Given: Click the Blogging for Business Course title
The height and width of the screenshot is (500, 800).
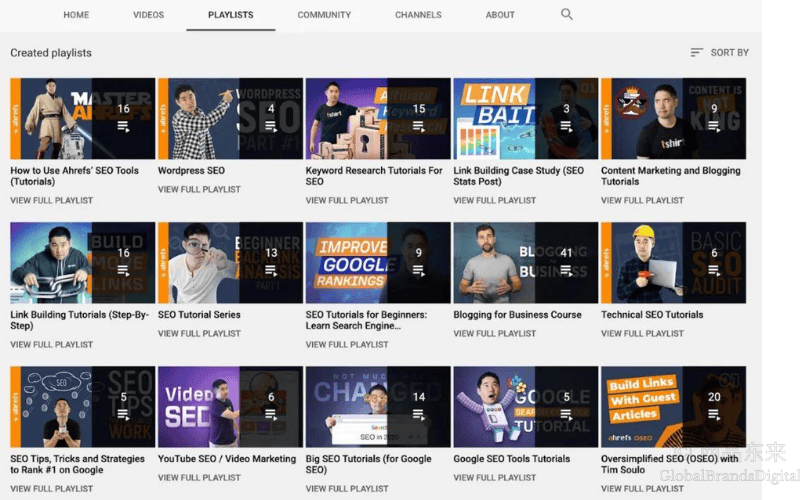Looking at the screenshot, I should pos(517,315).
